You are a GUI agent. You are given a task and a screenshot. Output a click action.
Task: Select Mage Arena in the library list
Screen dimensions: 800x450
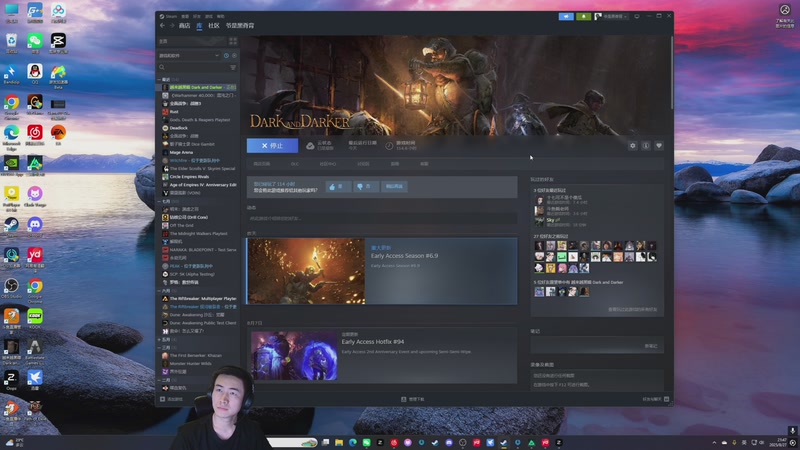pos(181,153)
